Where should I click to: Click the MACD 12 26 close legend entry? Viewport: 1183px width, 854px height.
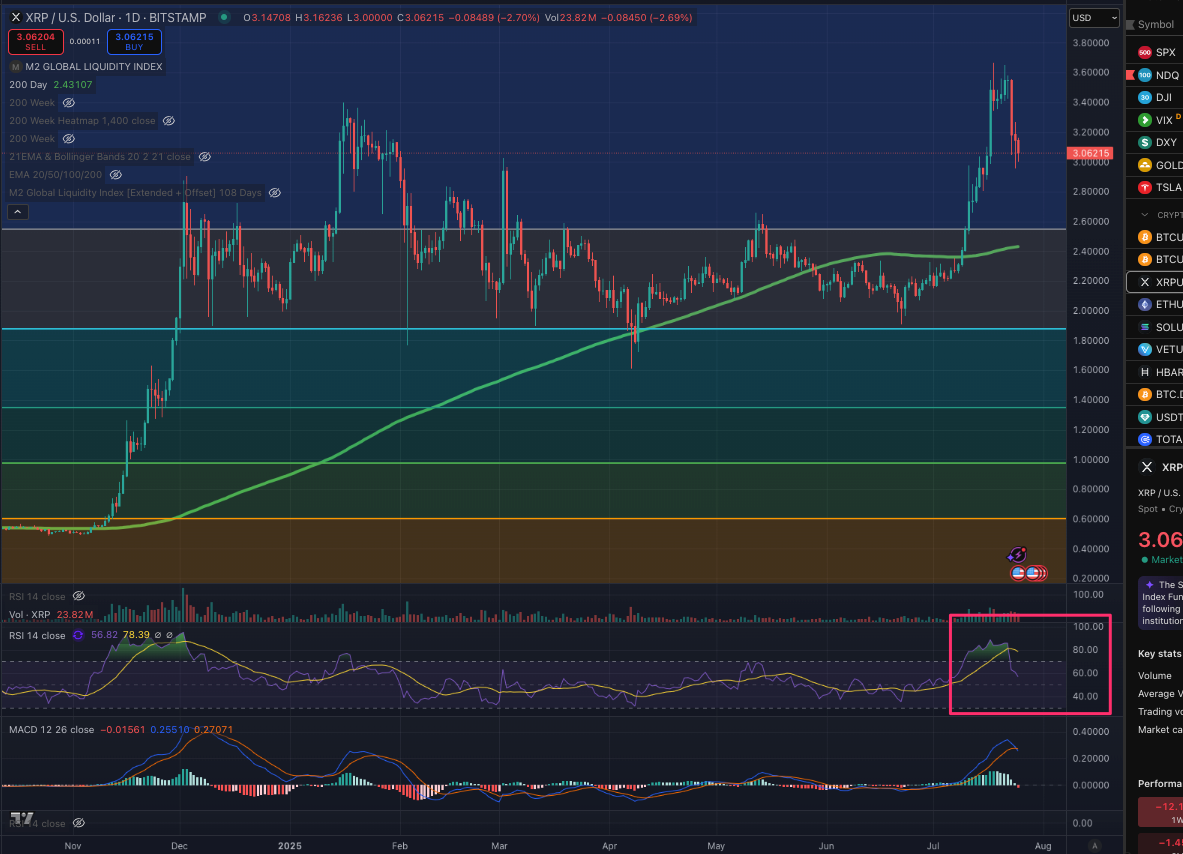tap(51, 730)
